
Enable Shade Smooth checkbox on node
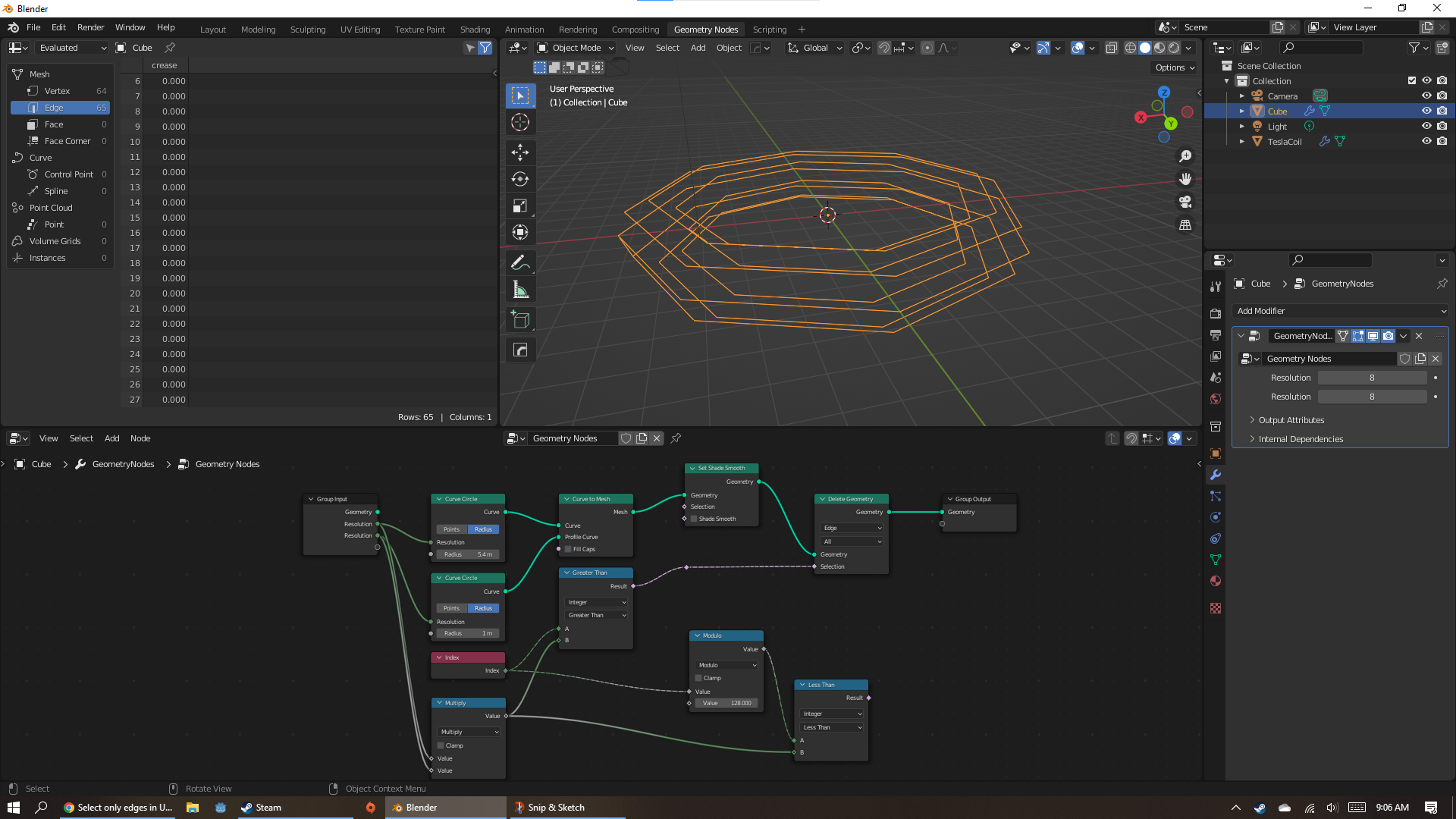click(694, 519)
